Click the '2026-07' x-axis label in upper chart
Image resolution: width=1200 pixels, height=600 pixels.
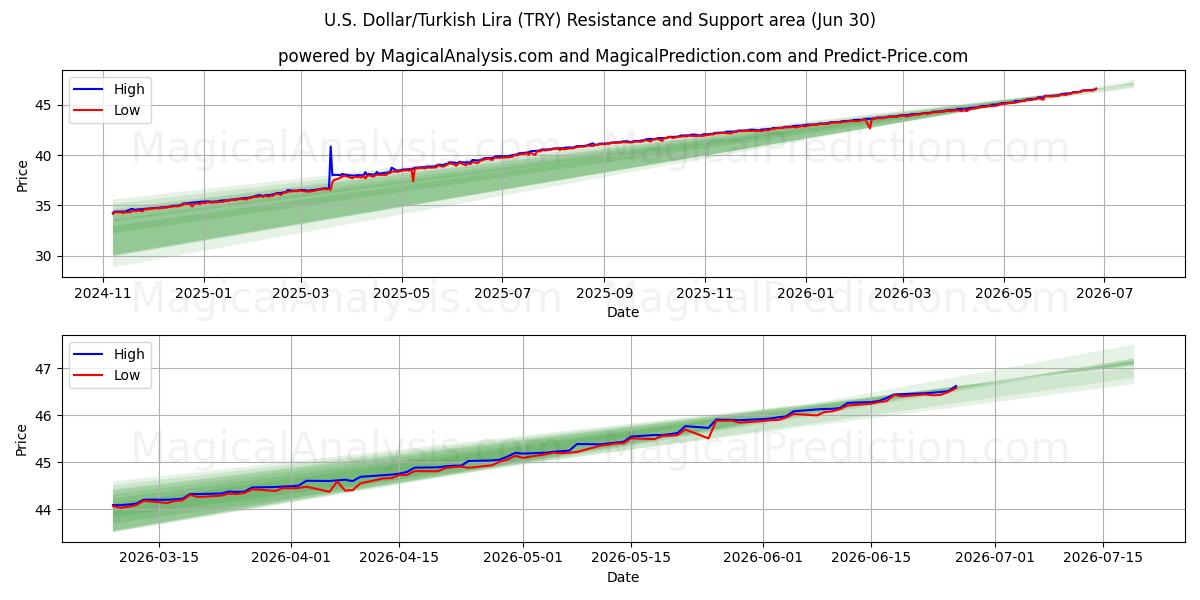1103,294
